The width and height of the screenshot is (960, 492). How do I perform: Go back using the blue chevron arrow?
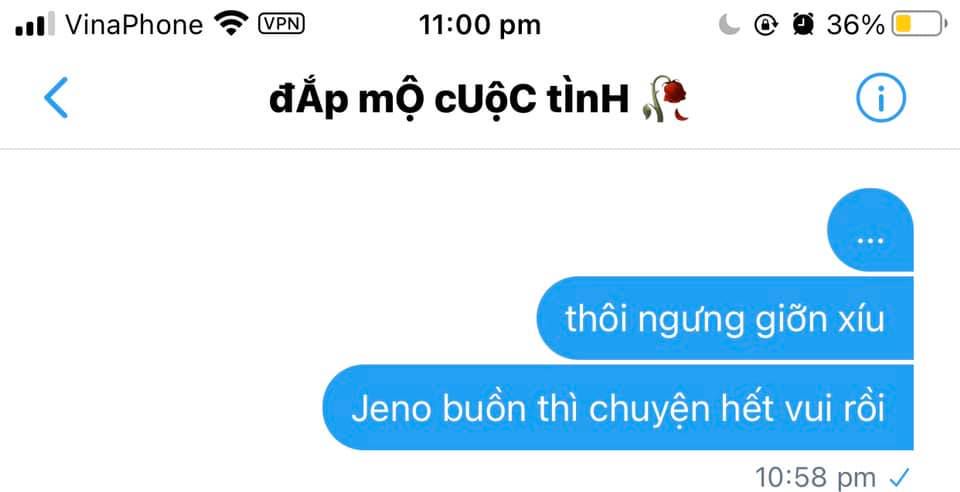(x=56, y=98)
